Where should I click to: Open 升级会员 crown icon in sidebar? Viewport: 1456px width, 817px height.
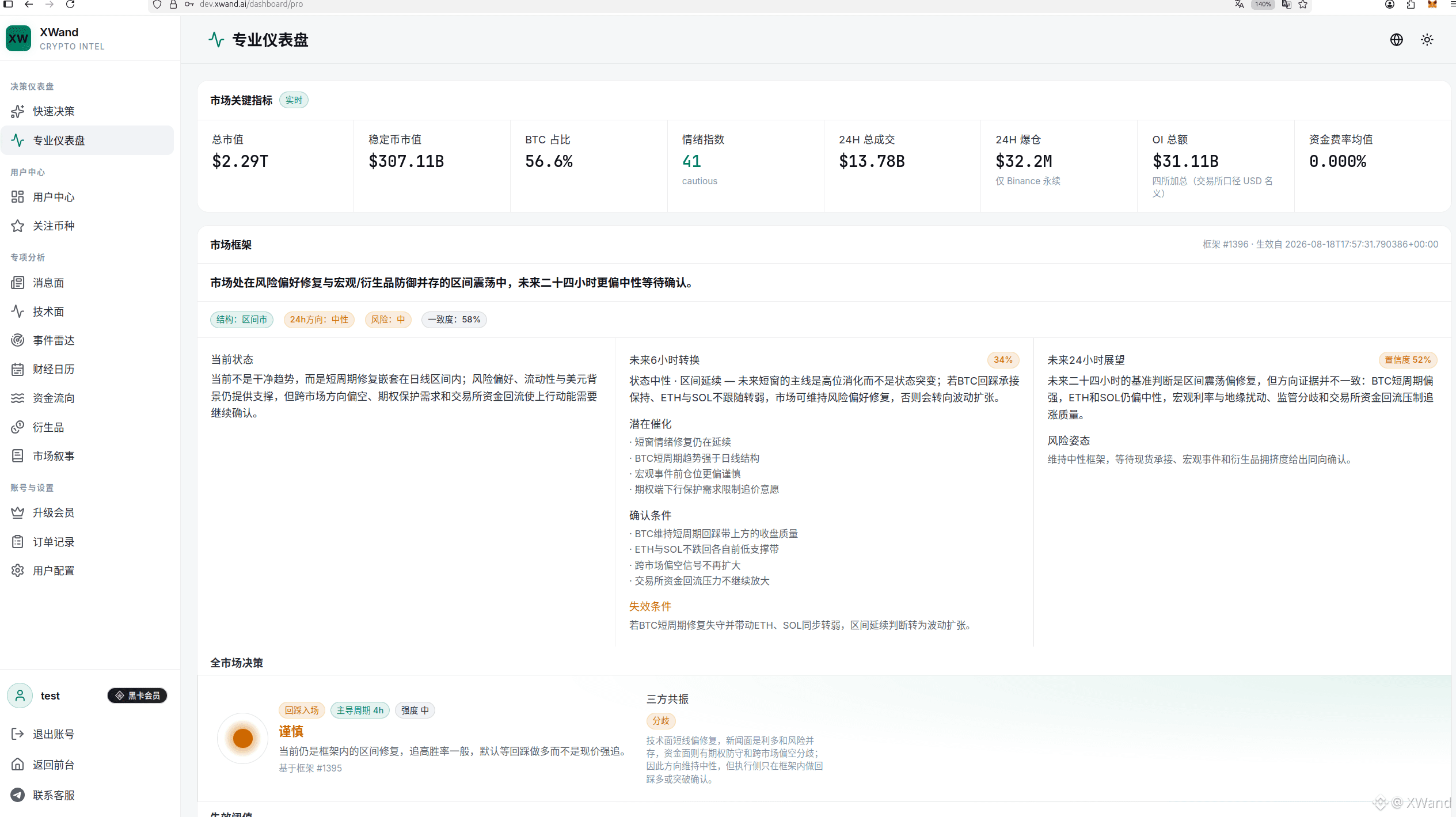coord(18,512)
